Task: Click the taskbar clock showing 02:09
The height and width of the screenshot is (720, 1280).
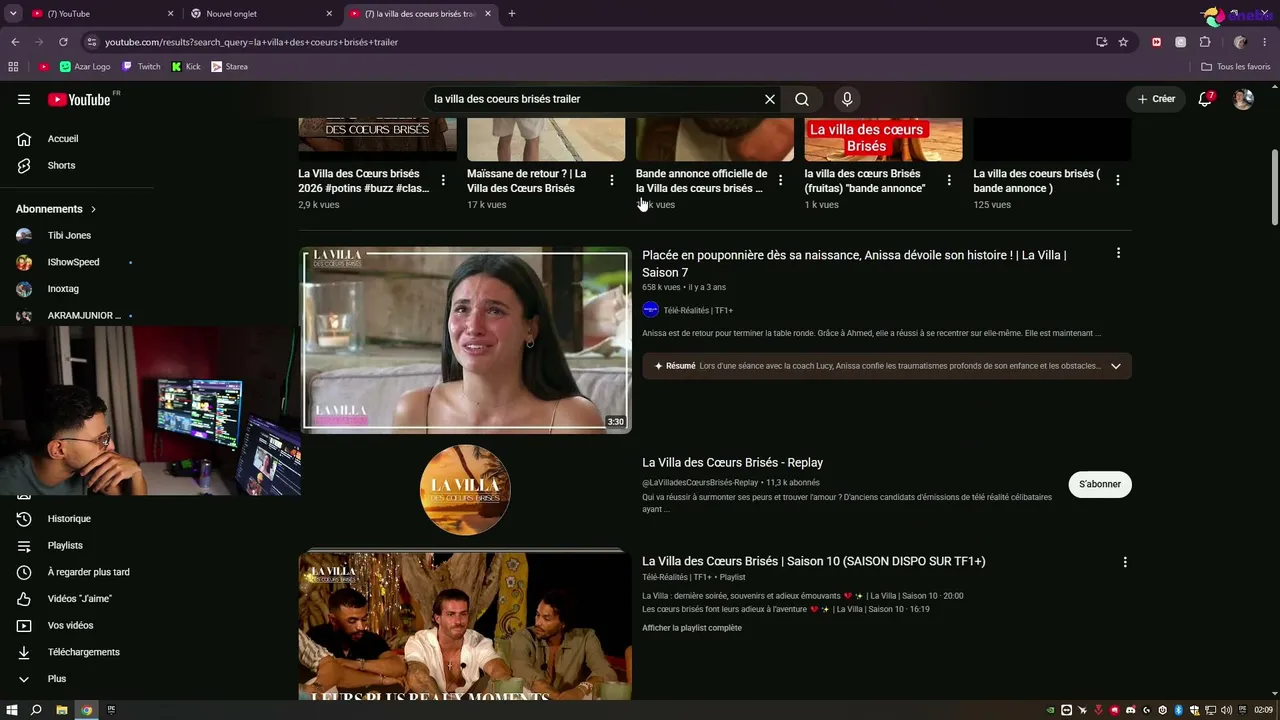Action: 1263,710
